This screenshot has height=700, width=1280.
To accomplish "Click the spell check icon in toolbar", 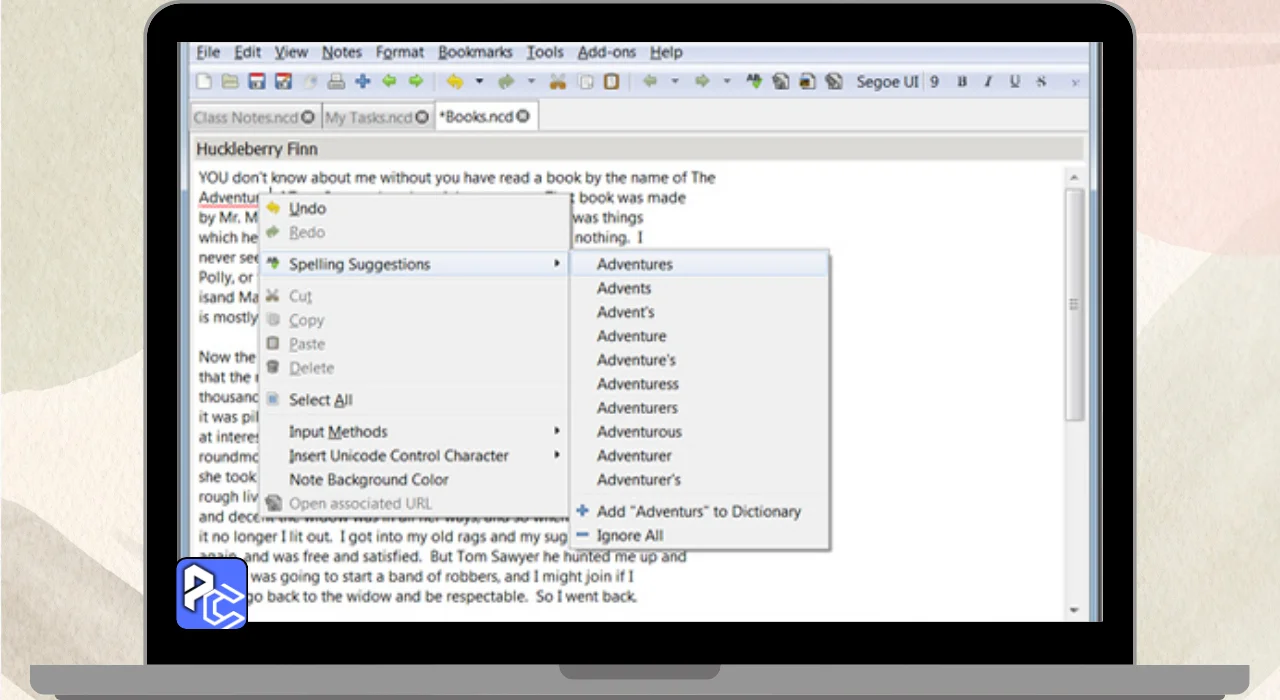I will [756, 82].
